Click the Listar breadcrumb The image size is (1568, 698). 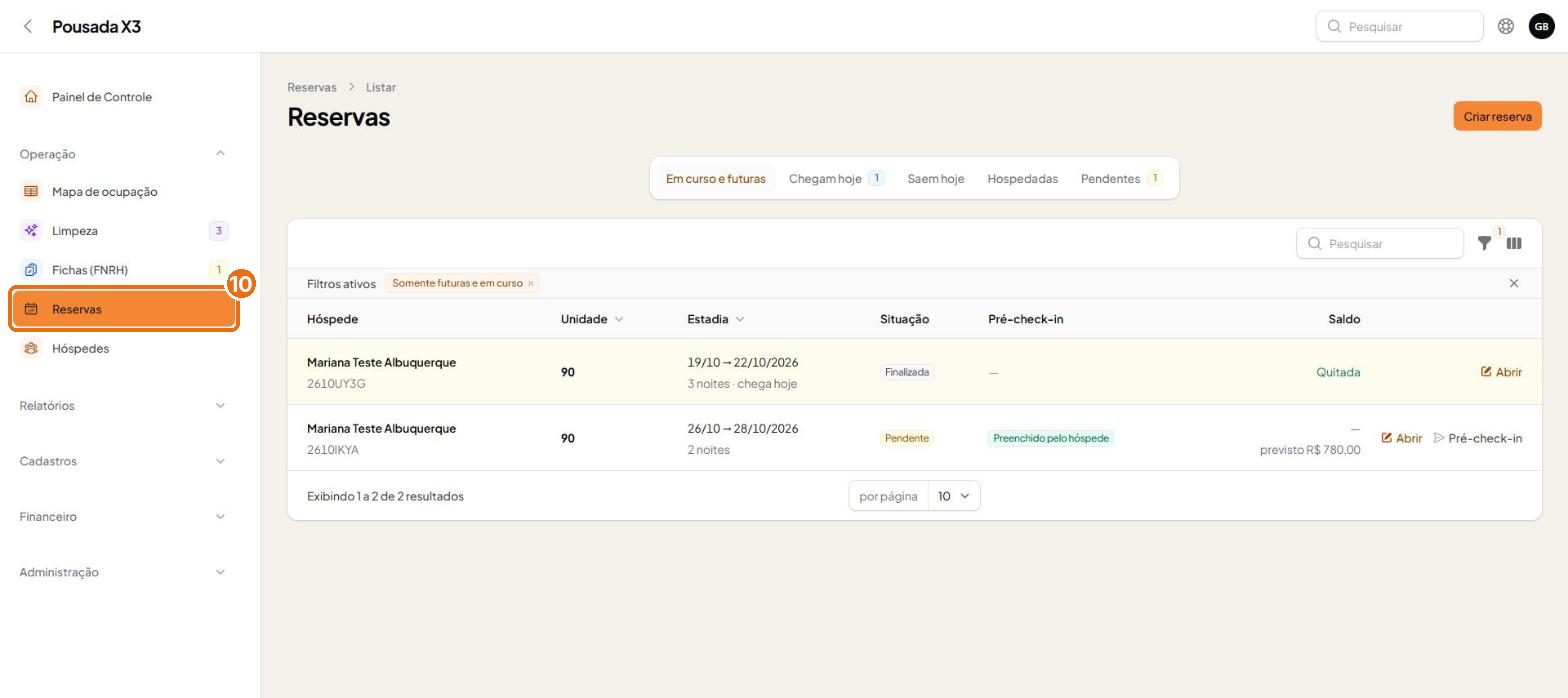380,88
